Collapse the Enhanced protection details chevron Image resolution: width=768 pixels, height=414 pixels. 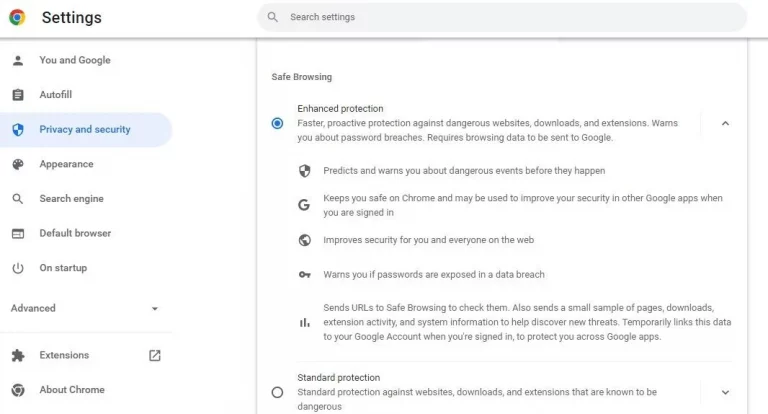tap(725, 123)
